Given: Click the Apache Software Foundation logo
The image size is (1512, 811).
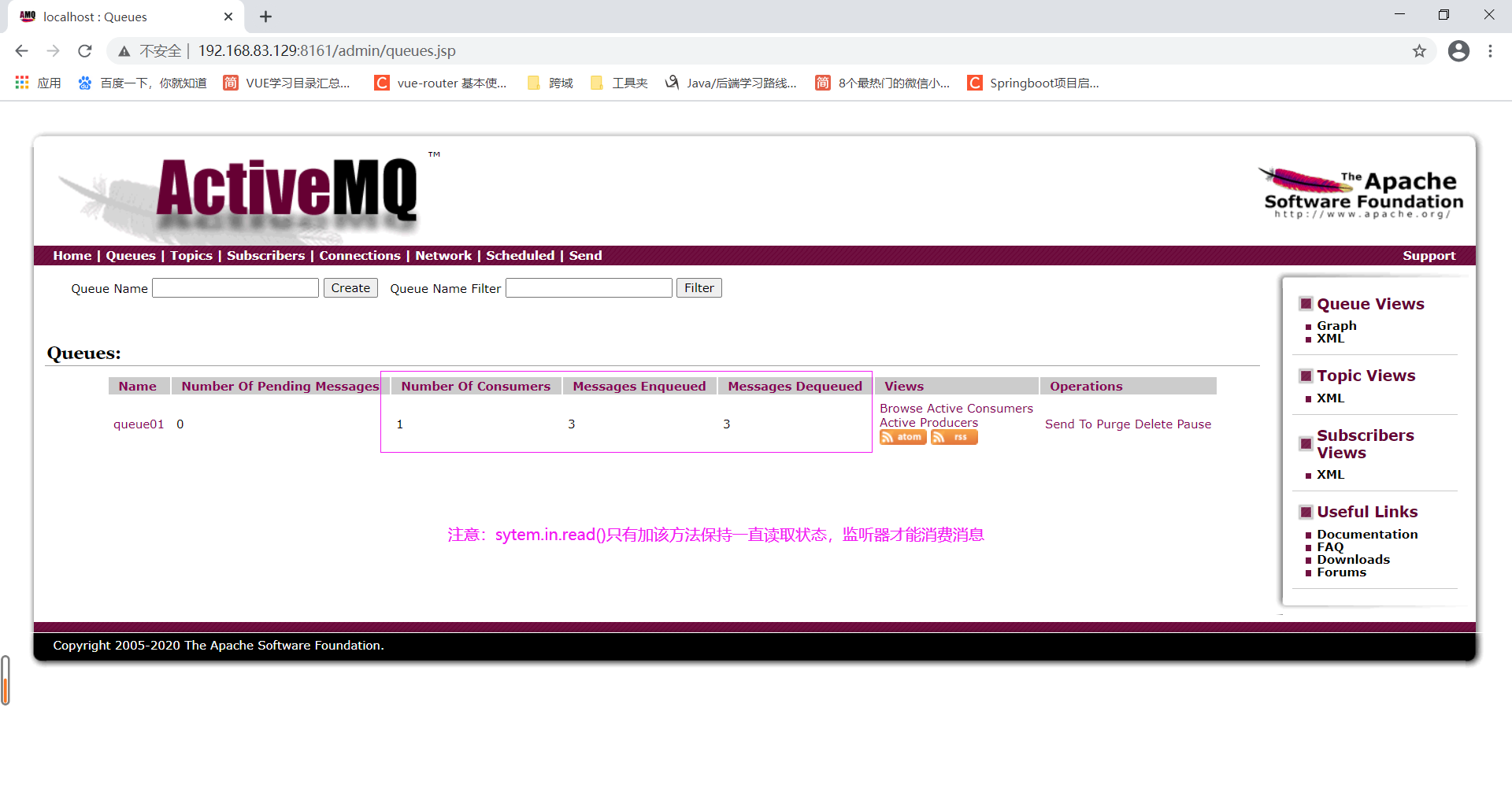Looking at the screenshot, I should click(1361, 193).
